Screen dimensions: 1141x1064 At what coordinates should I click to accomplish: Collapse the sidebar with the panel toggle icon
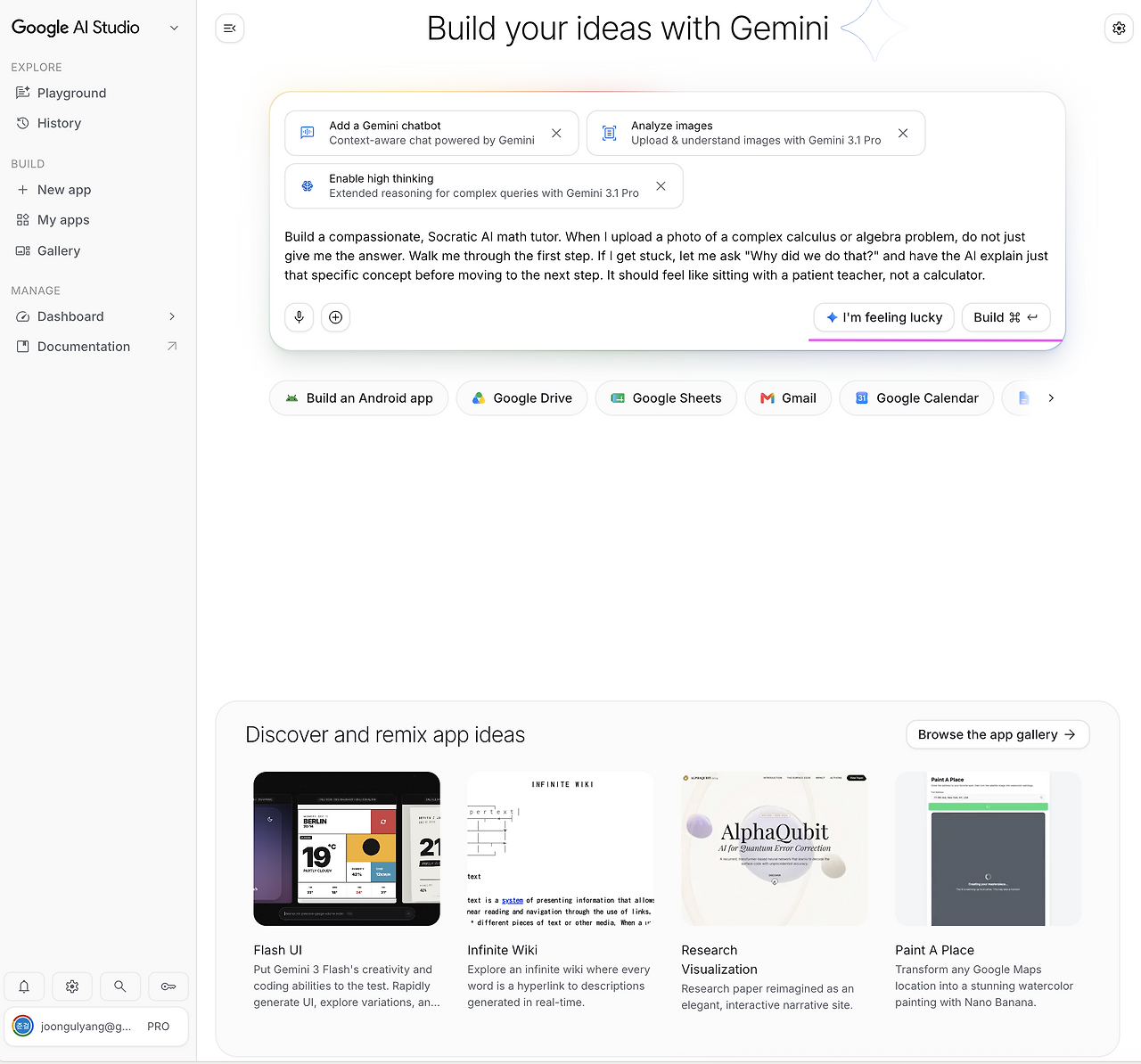pyautogui.click(x=230, y=29)
